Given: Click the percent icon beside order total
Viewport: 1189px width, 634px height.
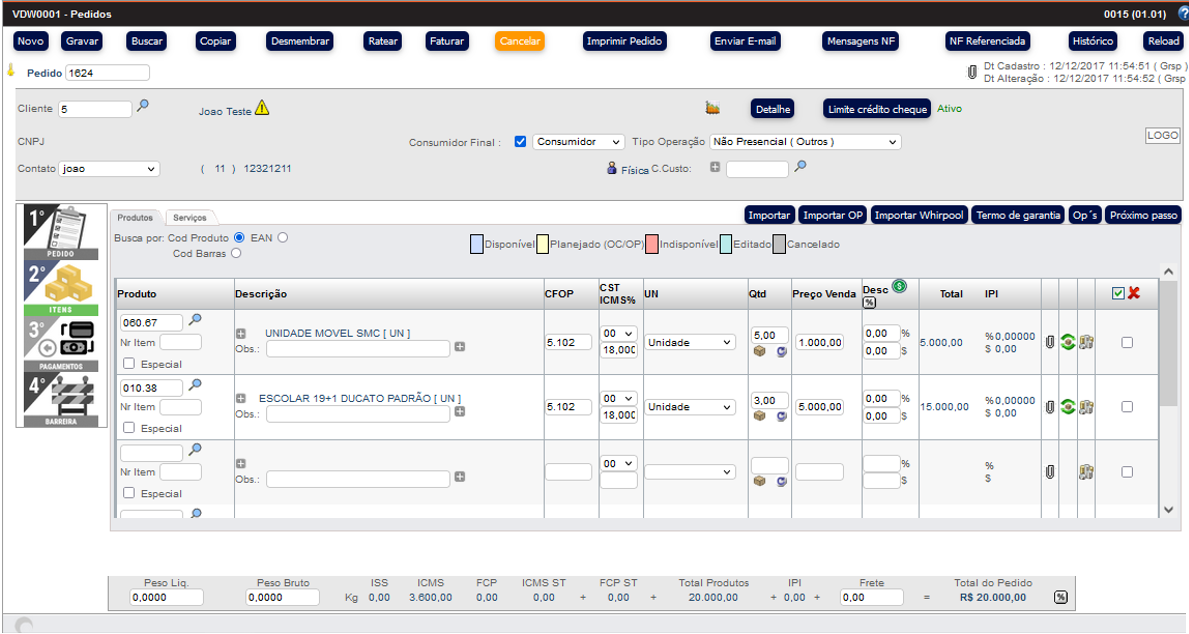Looking at the screenshot, I should click(1060, 597).
